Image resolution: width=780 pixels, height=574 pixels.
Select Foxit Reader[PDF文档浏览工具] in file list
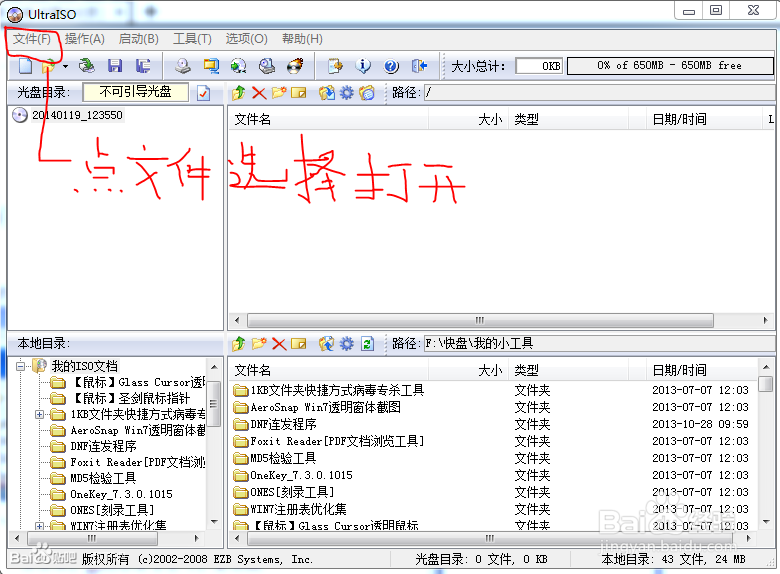coord(337,441)
